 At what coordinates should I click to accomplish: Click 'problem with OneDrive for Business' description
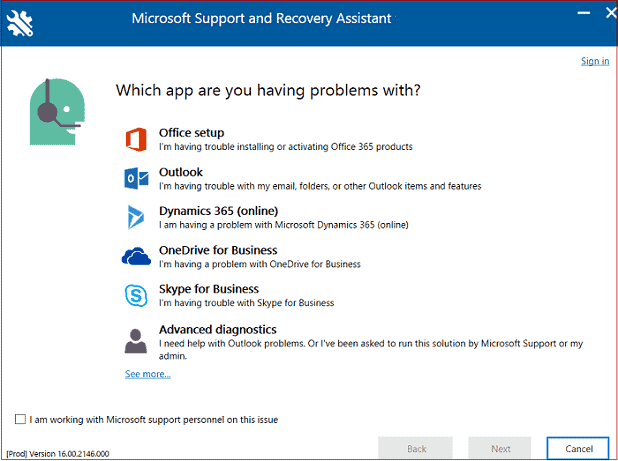click(x=260, y=264)
